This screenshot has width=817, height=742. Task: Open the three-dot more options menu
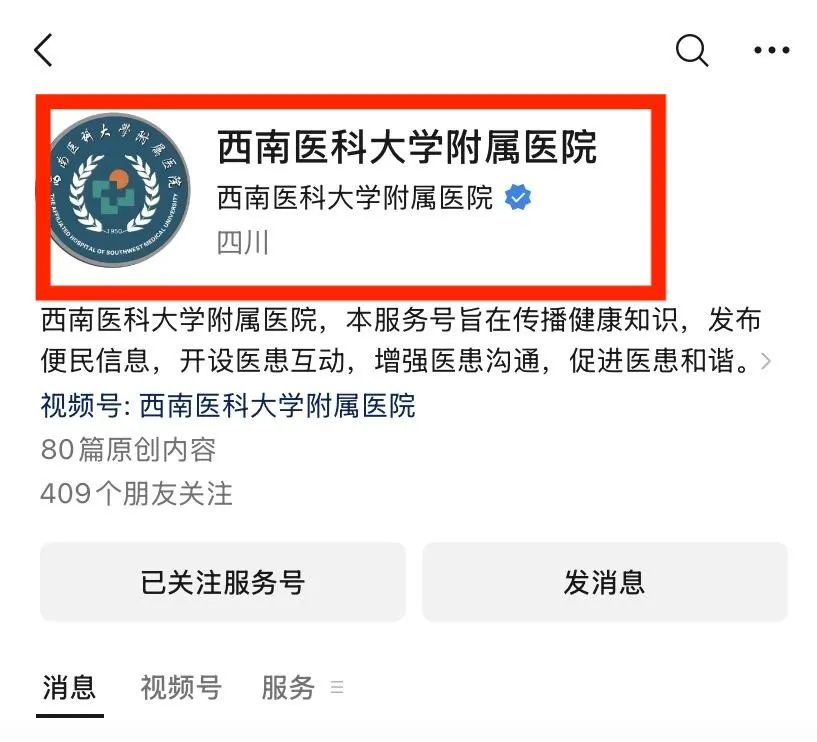coord(772,51)
